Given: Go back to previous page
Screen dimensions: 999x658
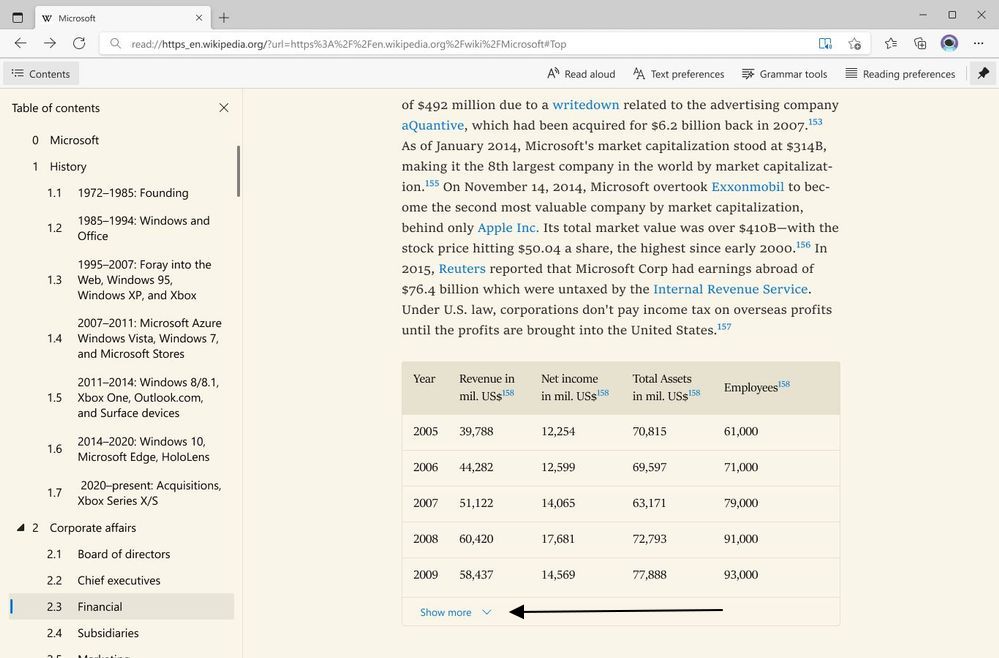Looking at the screenshot, I should coord(20,43).
